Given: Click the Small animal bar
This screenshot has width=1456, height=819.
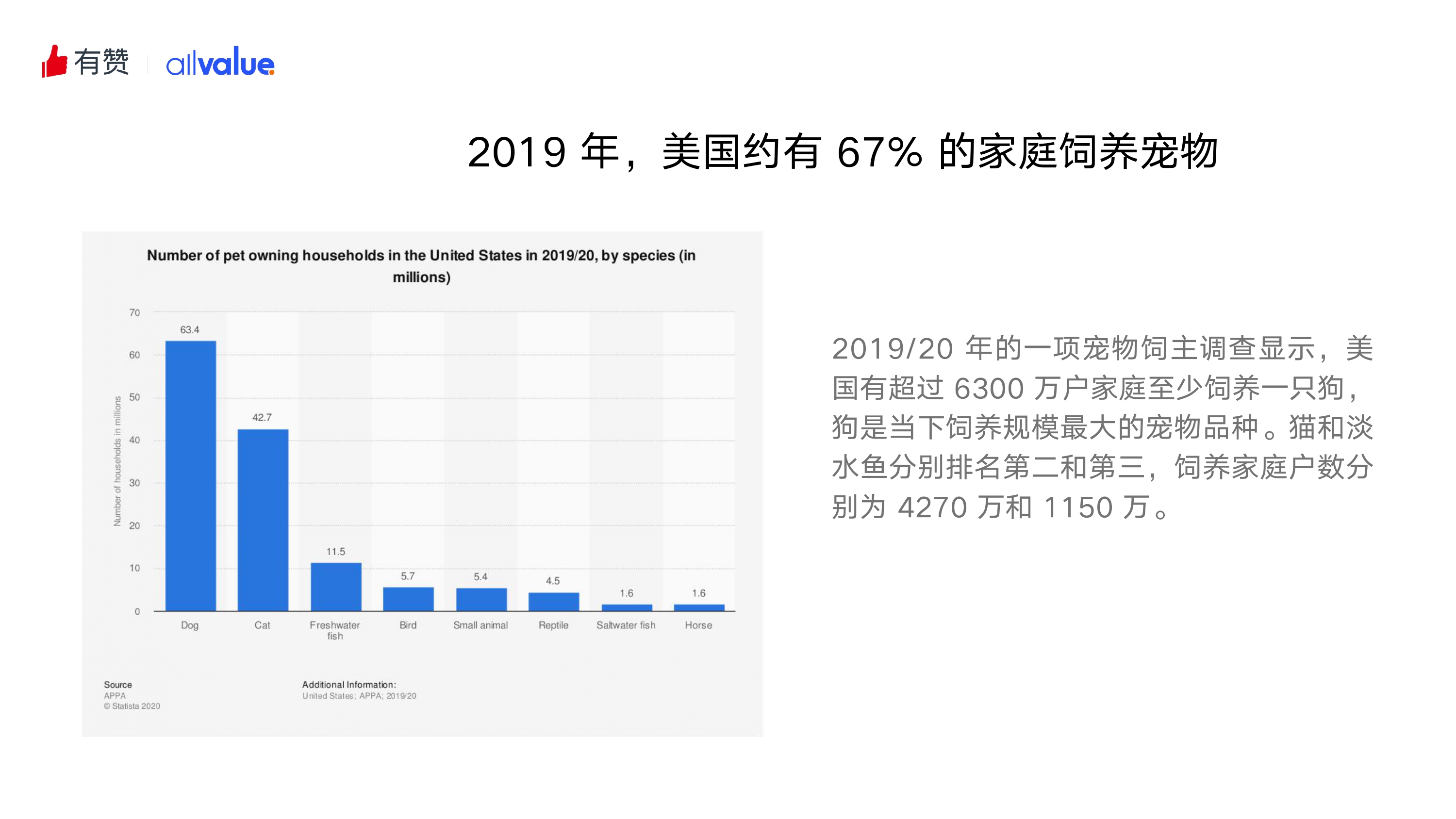Looking at the screenshot, I should [481, 599].
